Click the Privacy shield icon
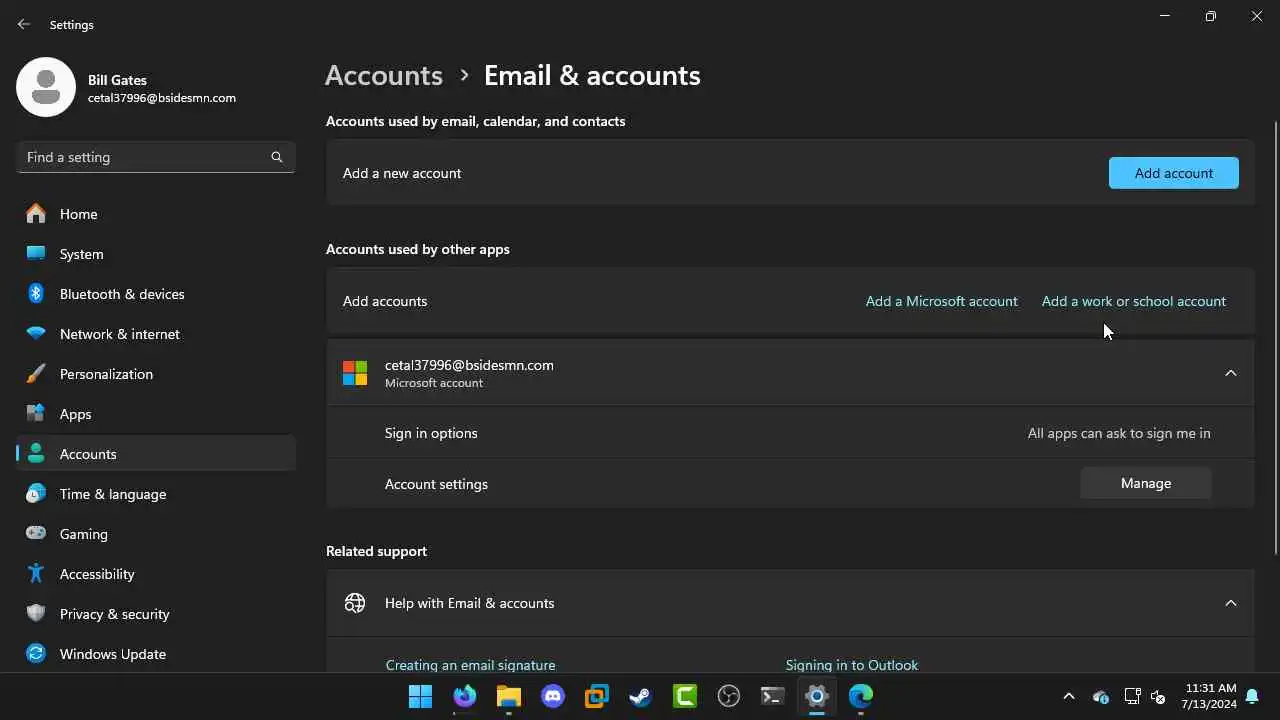This screenshot has height=720, width=1280. pos(36,614)
